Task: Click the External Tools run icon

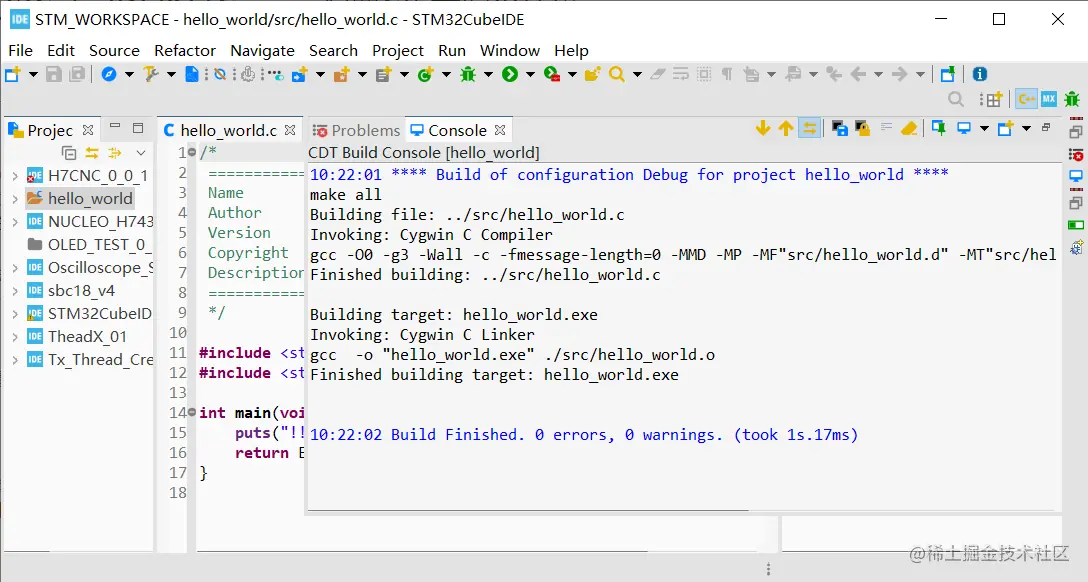Action: click(552, 74)
